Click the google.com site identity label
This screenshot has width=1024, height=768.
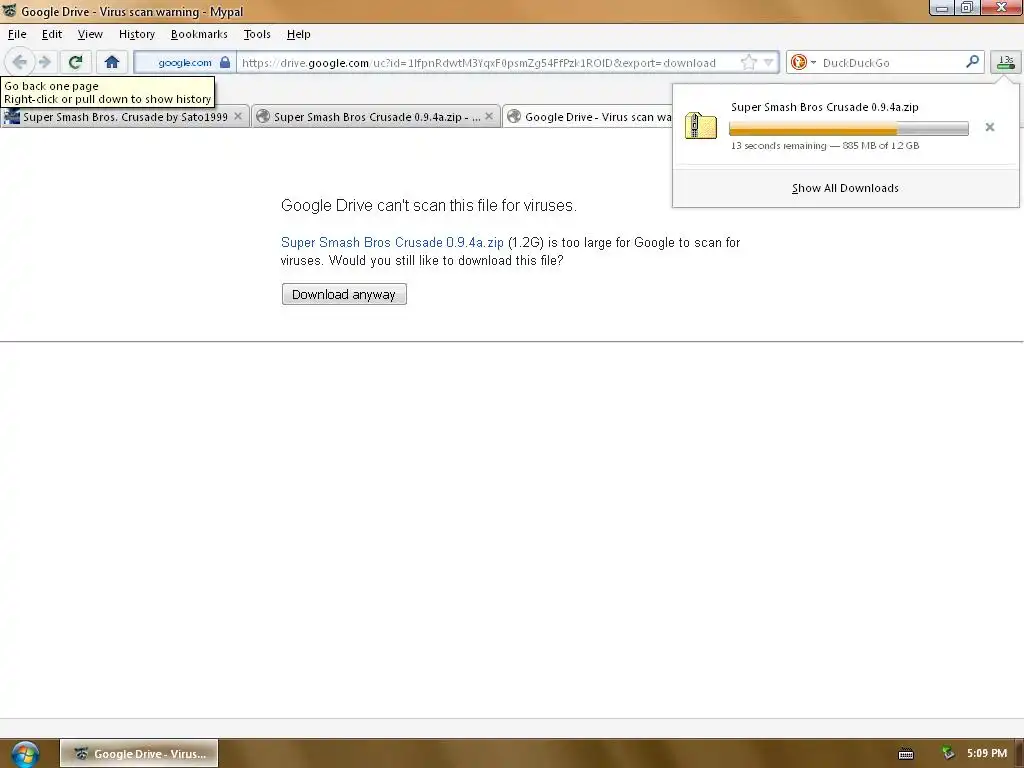coord(185,63)
